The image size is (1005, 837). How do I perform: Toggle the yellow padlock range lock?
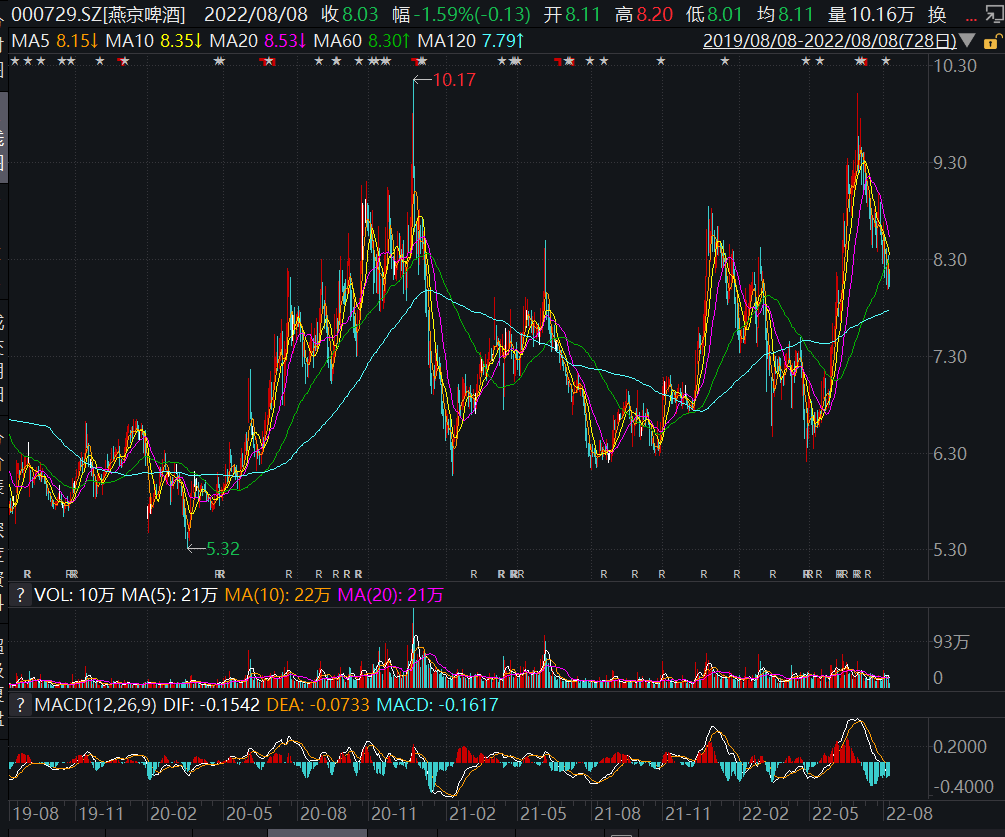[x=990, y=42]
